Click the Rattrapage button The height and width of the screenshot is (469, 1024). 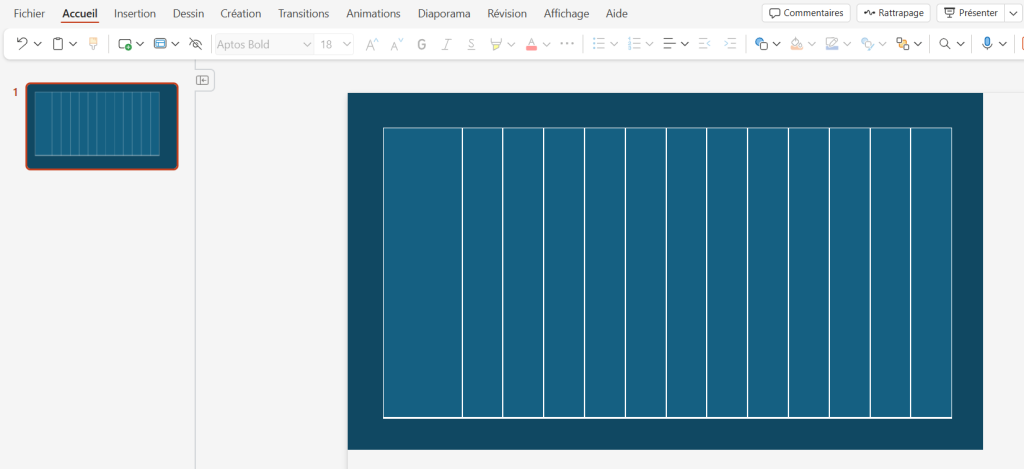pyautogui.click(x=893, y=13)
